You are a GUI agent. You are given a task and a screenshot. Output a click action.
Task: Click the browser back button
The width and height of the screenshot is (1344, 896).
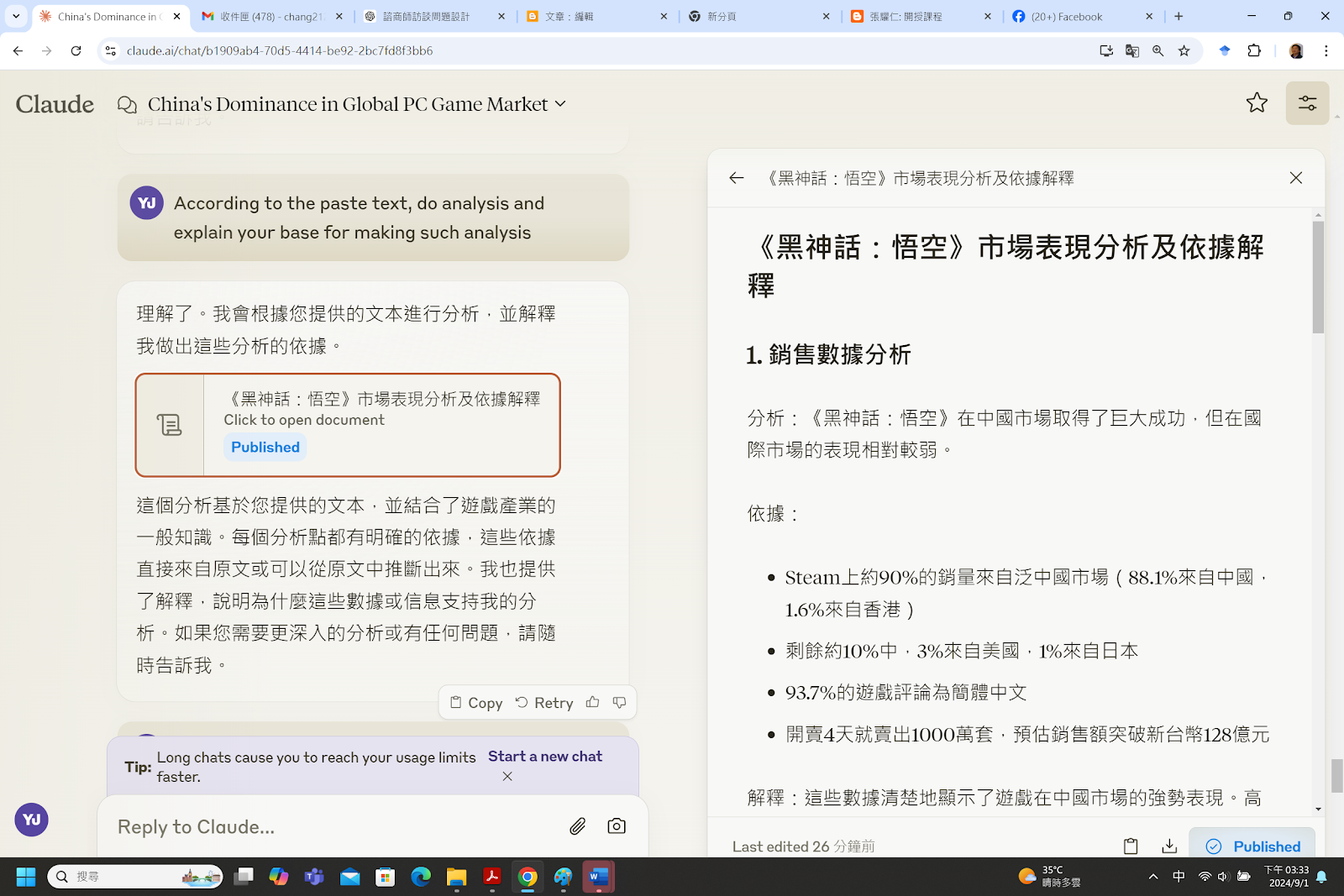[18, 51]
